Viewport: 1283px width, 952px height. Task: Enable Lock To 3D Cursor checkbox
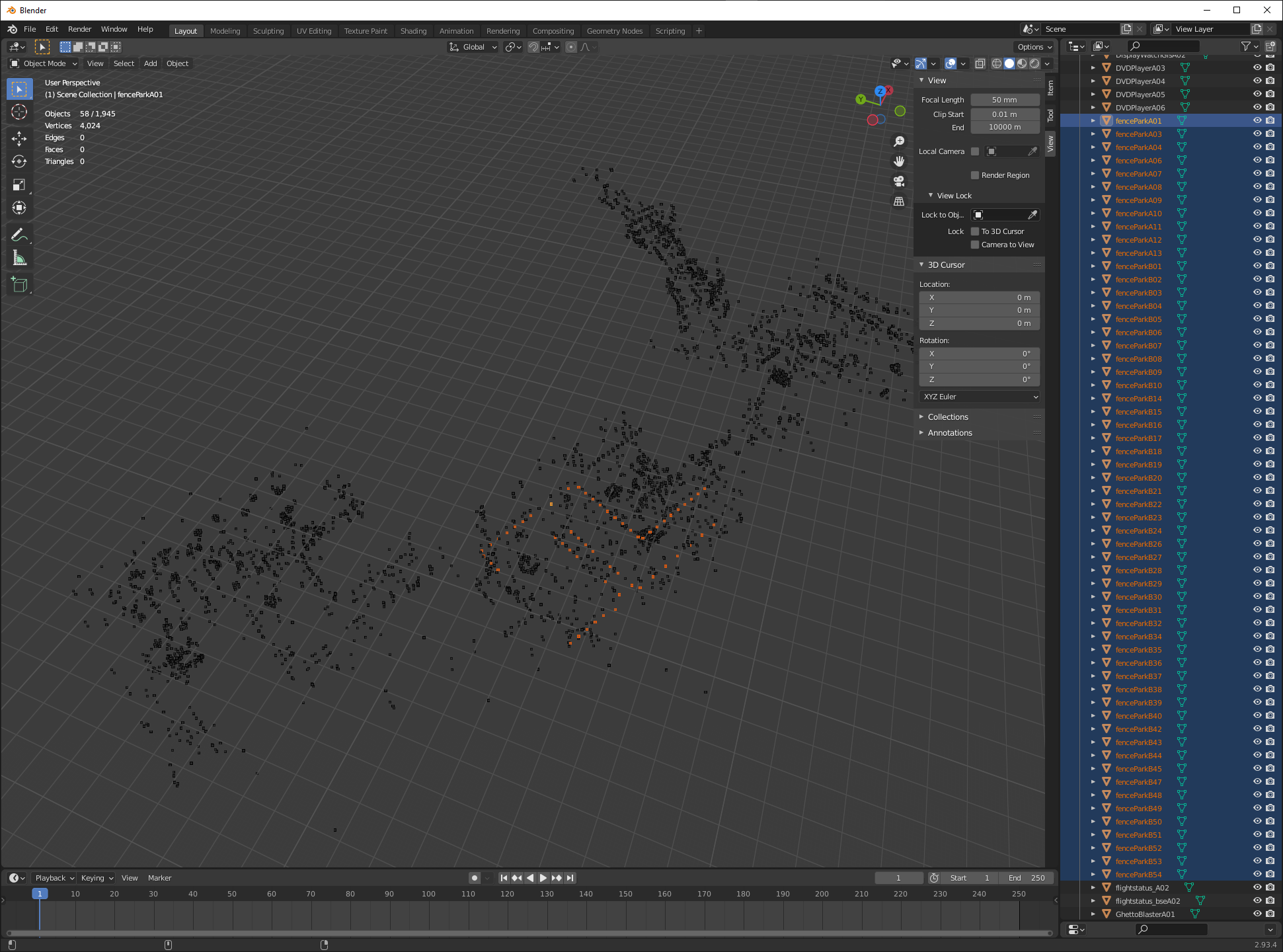[975, 231]
